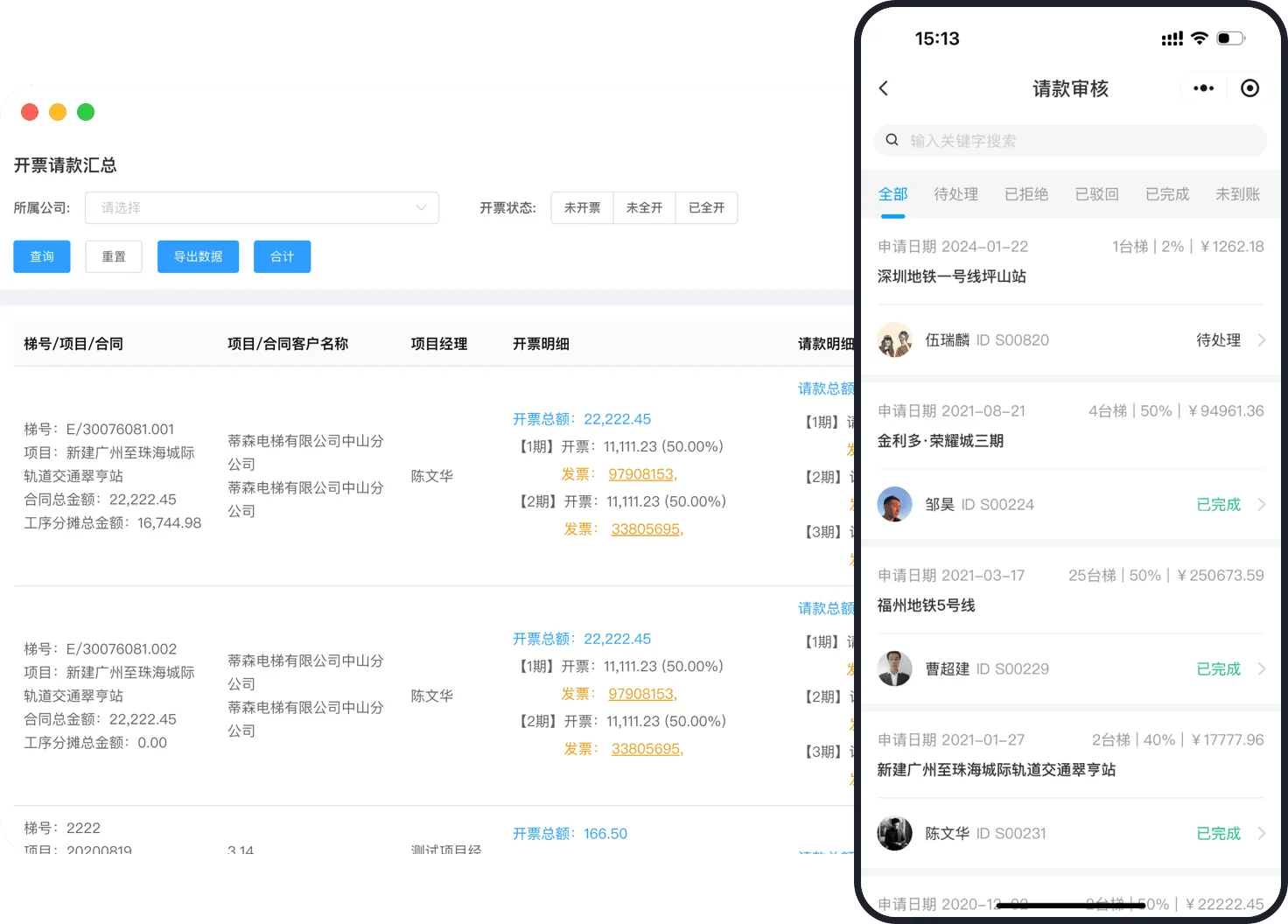1288x924 pixels.
Task: Tap the back arrow on the 请款审核 page
Action: click(884, 87)
